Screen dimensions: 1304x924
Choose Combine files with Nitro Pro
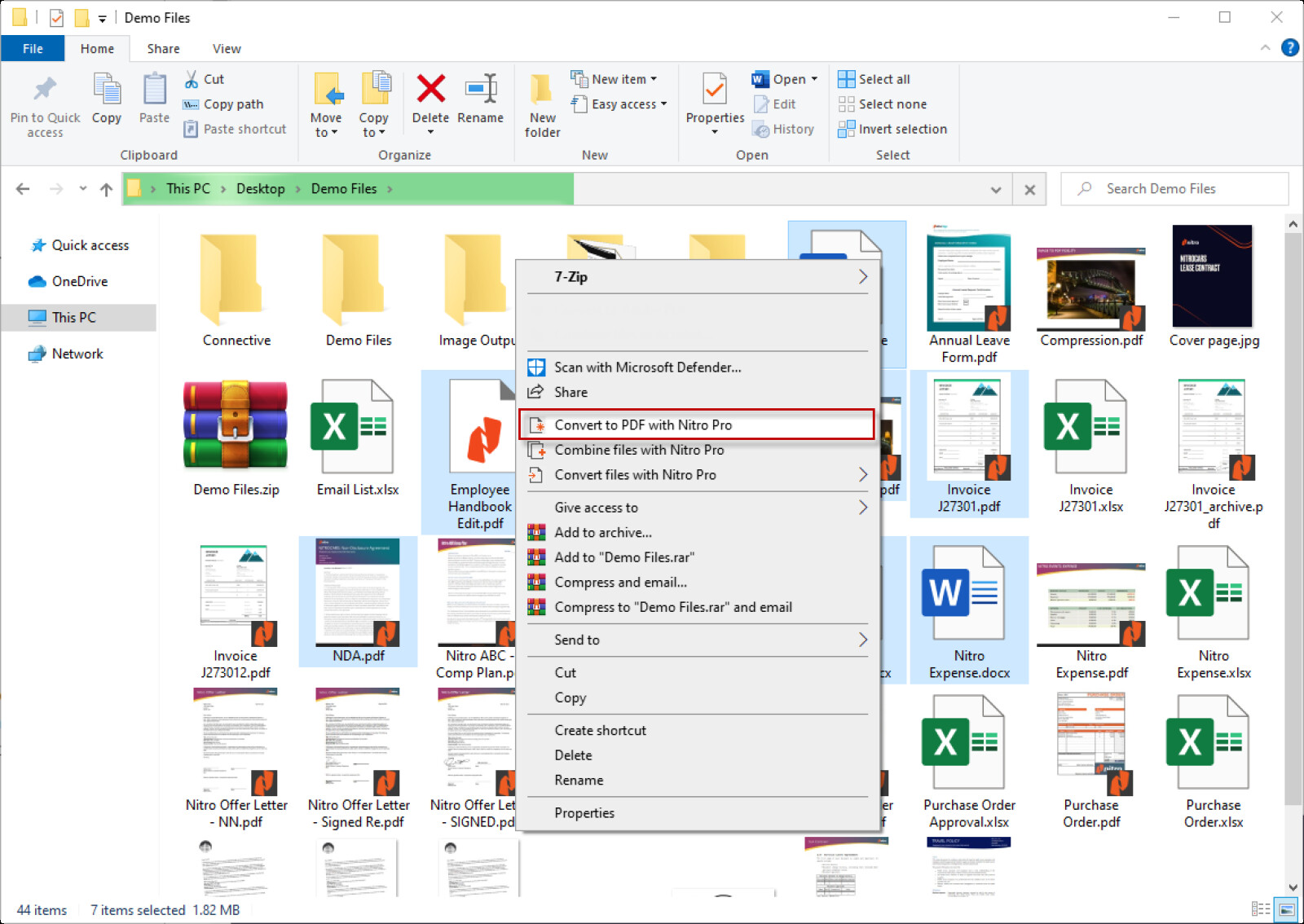point(639,449)
